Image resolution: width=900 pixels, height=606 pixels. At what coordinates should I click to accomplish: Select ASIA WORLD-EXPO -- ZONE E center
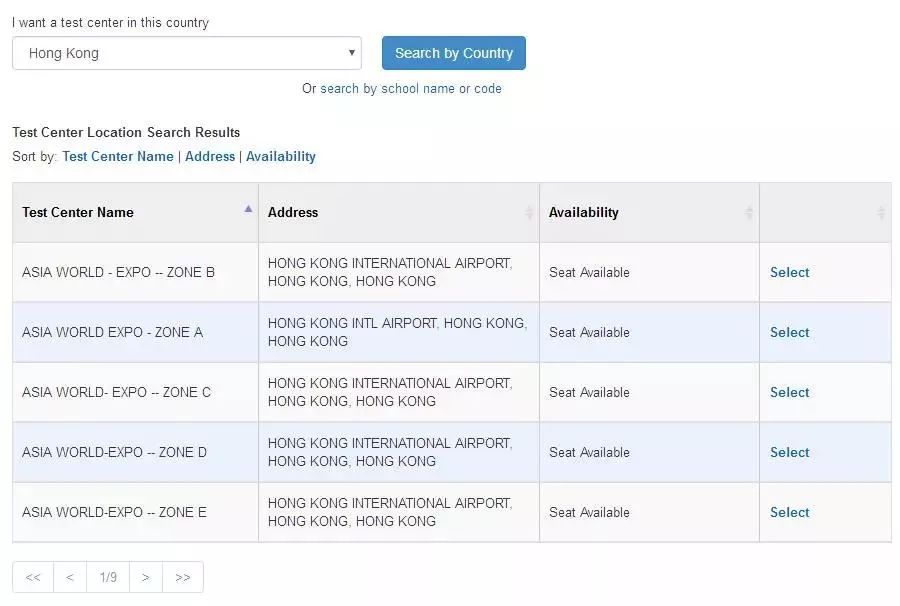(789, 512)
